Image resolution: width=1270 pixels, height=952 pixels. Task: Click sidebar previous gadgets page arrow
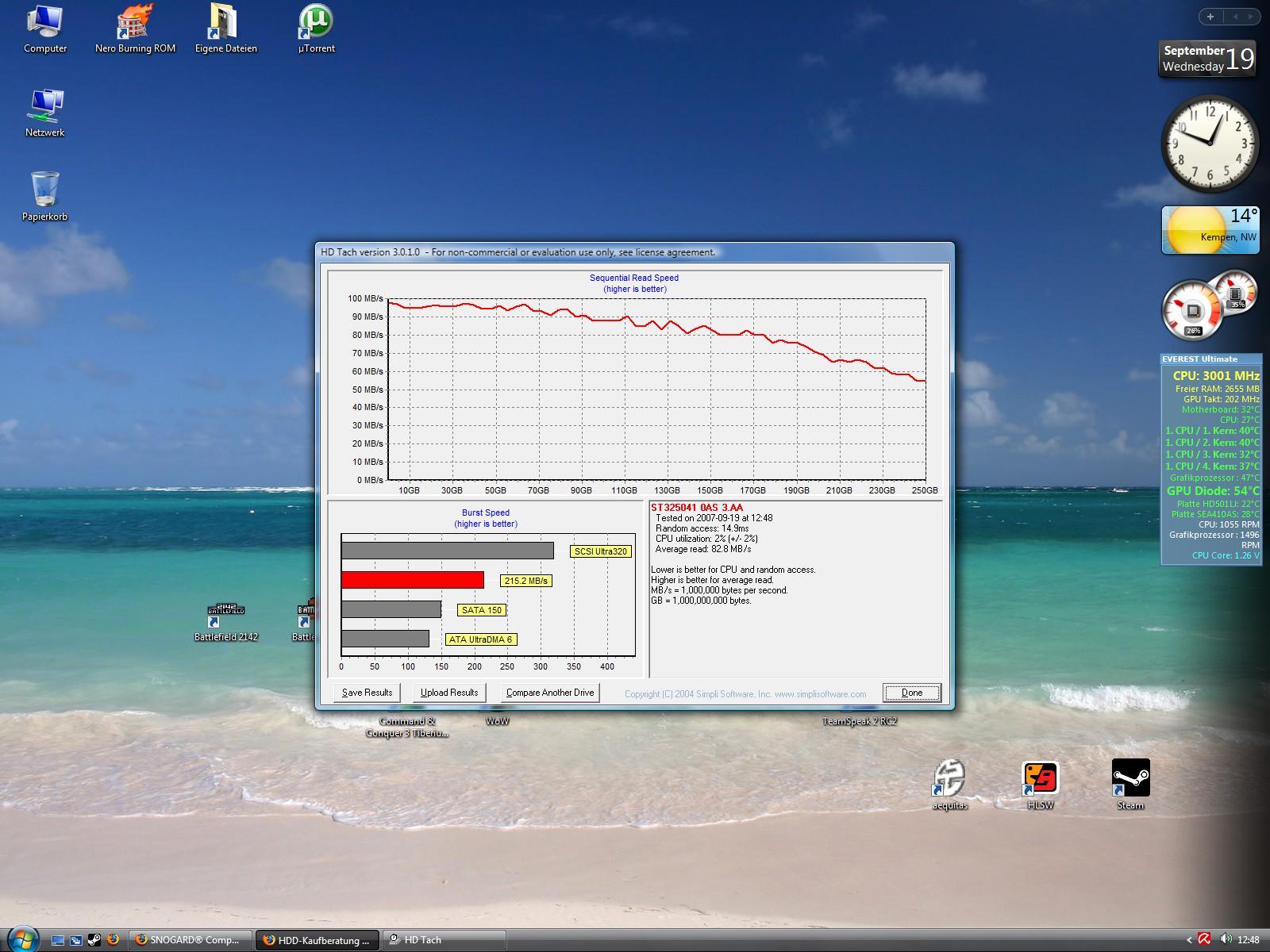1235,16
